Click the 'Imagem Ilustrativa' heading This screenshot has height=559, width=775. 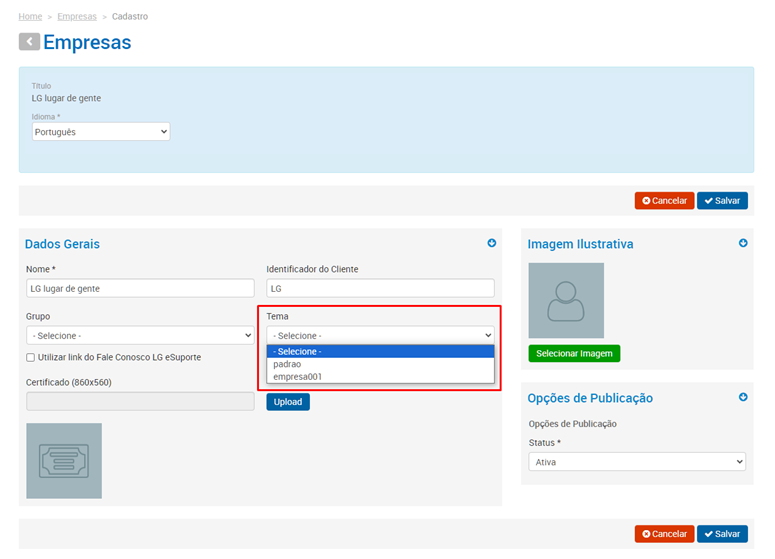580,244
